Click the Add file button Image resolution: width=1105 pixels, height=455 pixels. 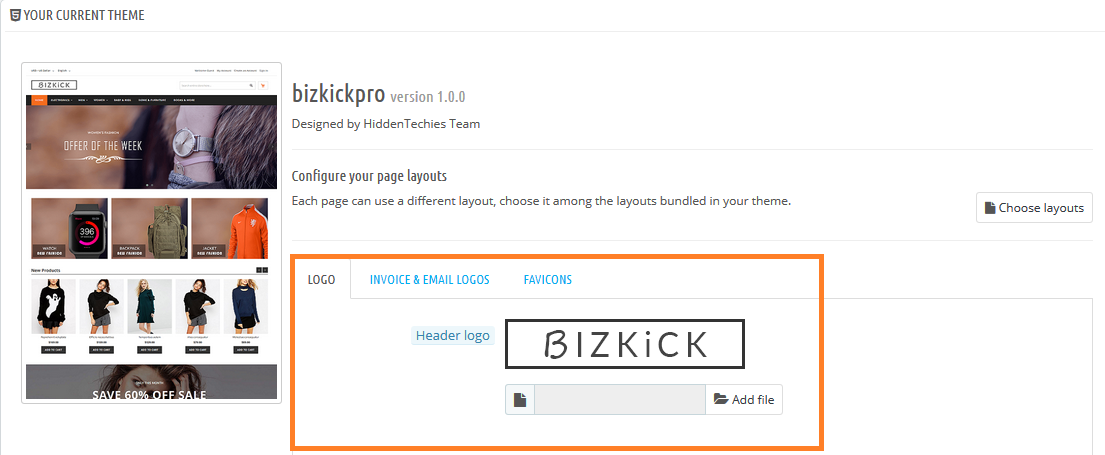pyautogui.click(x=744, y=400)
